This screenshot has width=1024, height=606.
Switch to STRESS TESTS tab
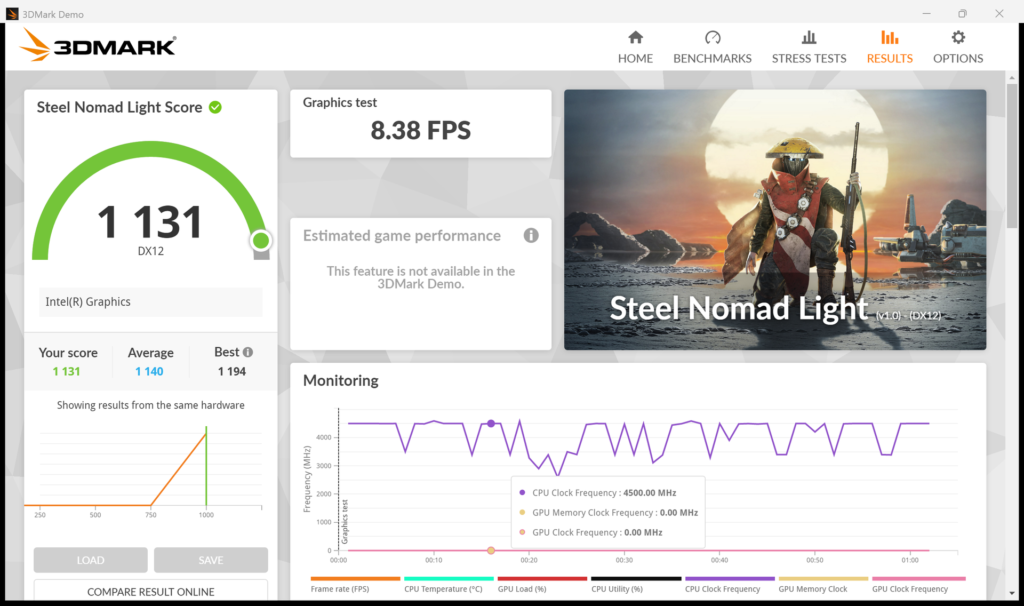(x=808, y=47)
